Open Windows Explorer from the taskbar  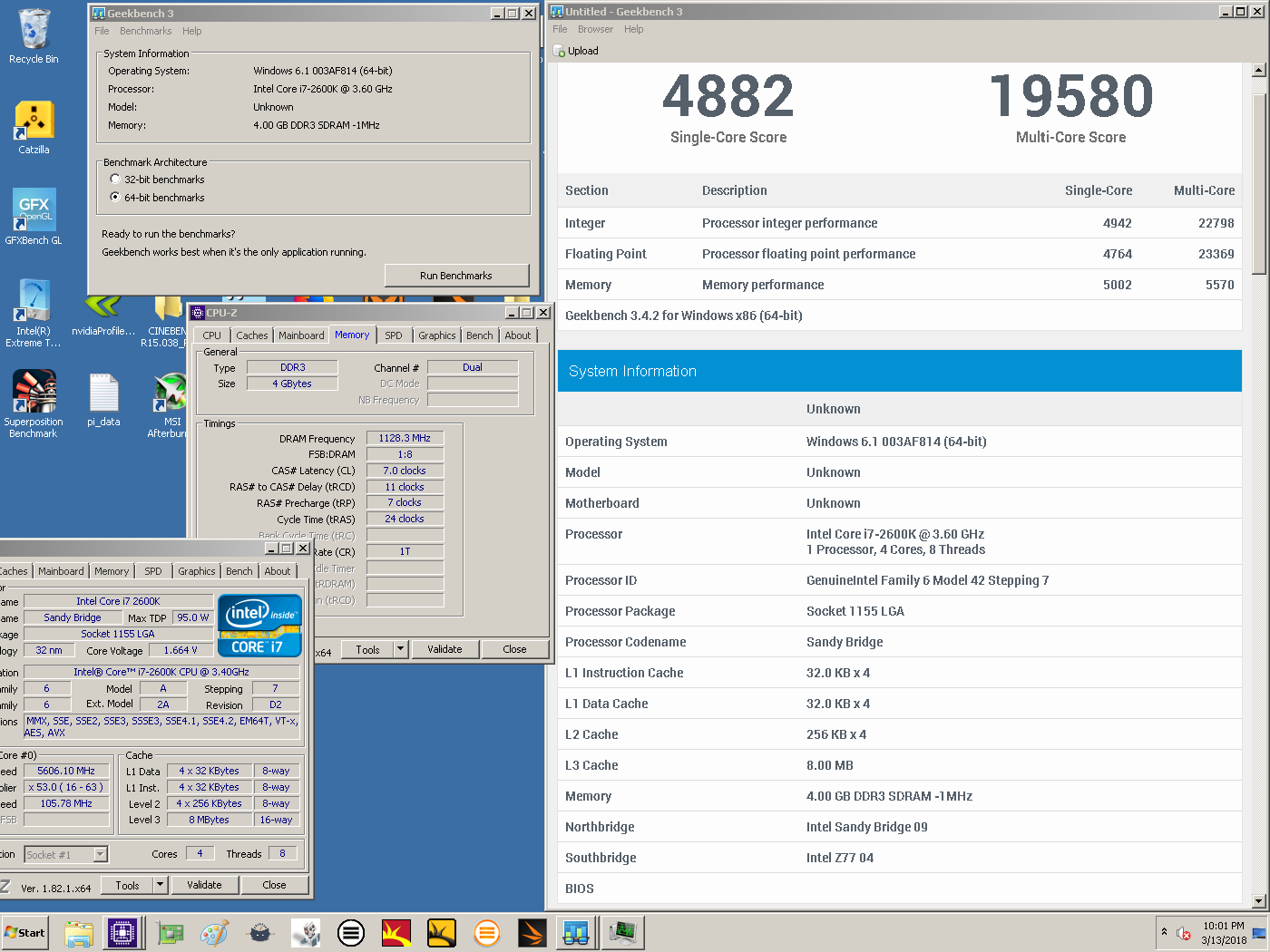(x=79, y=932)
